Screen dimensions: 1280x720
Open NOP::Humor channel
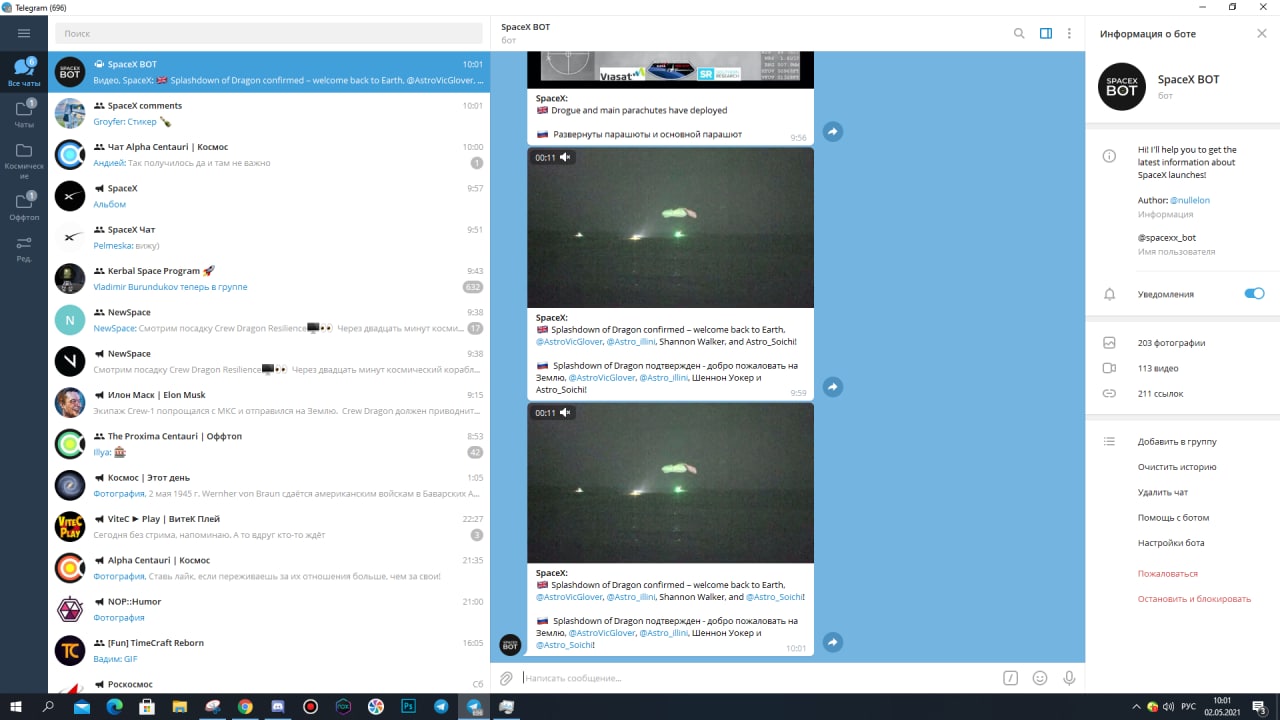[x=269, y=609]
